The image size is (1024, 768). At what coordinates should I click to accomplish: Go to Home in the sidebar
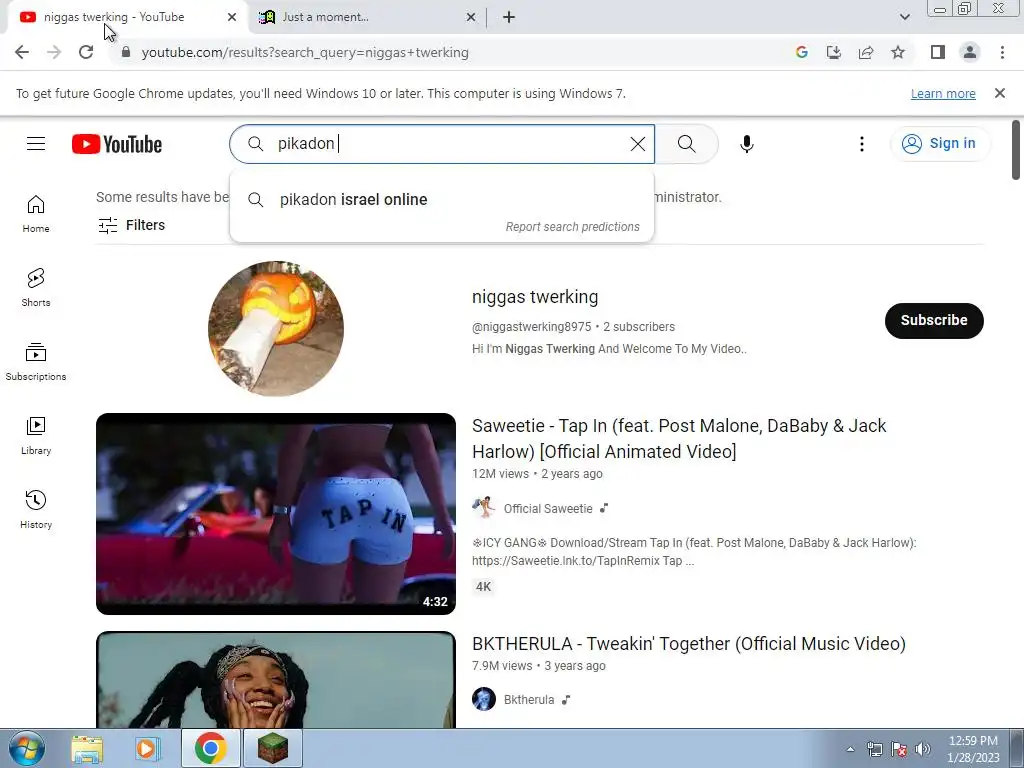pyautogui.click(x=36, y=214)
